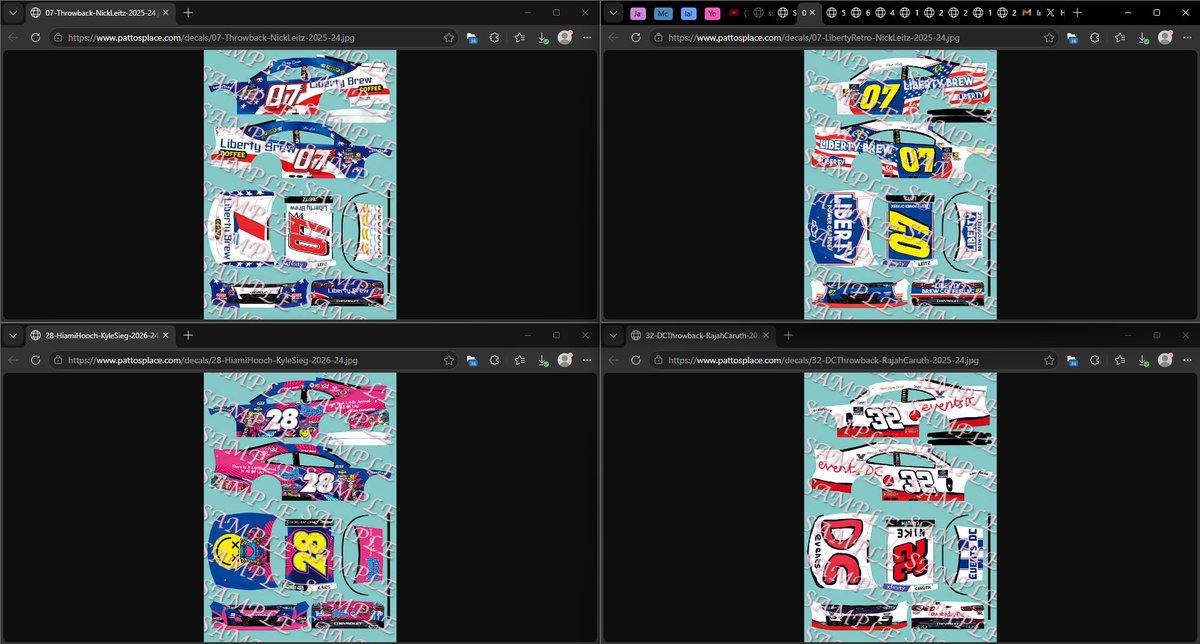This screenshot has height=644, width=1200.
Task: Expand the 'Ial' tab group
Action: [688, 13]
